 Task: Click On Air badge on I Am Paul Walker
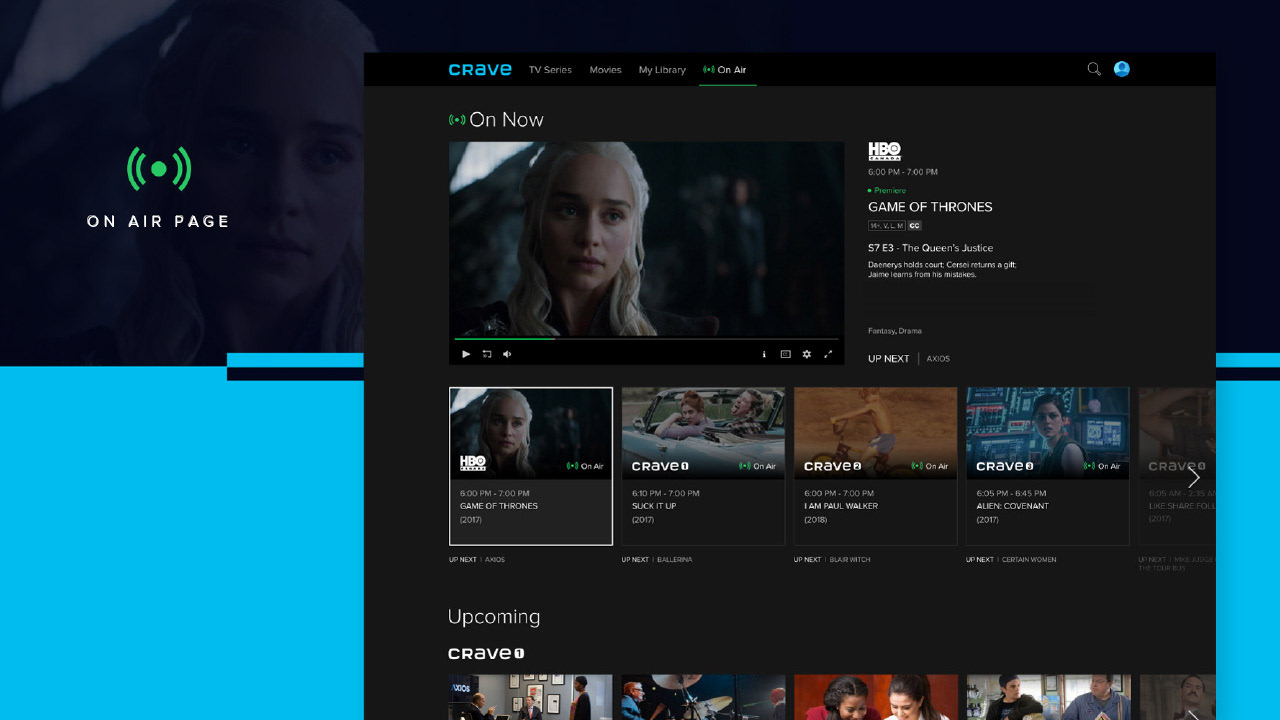click(x=930, y=466)
